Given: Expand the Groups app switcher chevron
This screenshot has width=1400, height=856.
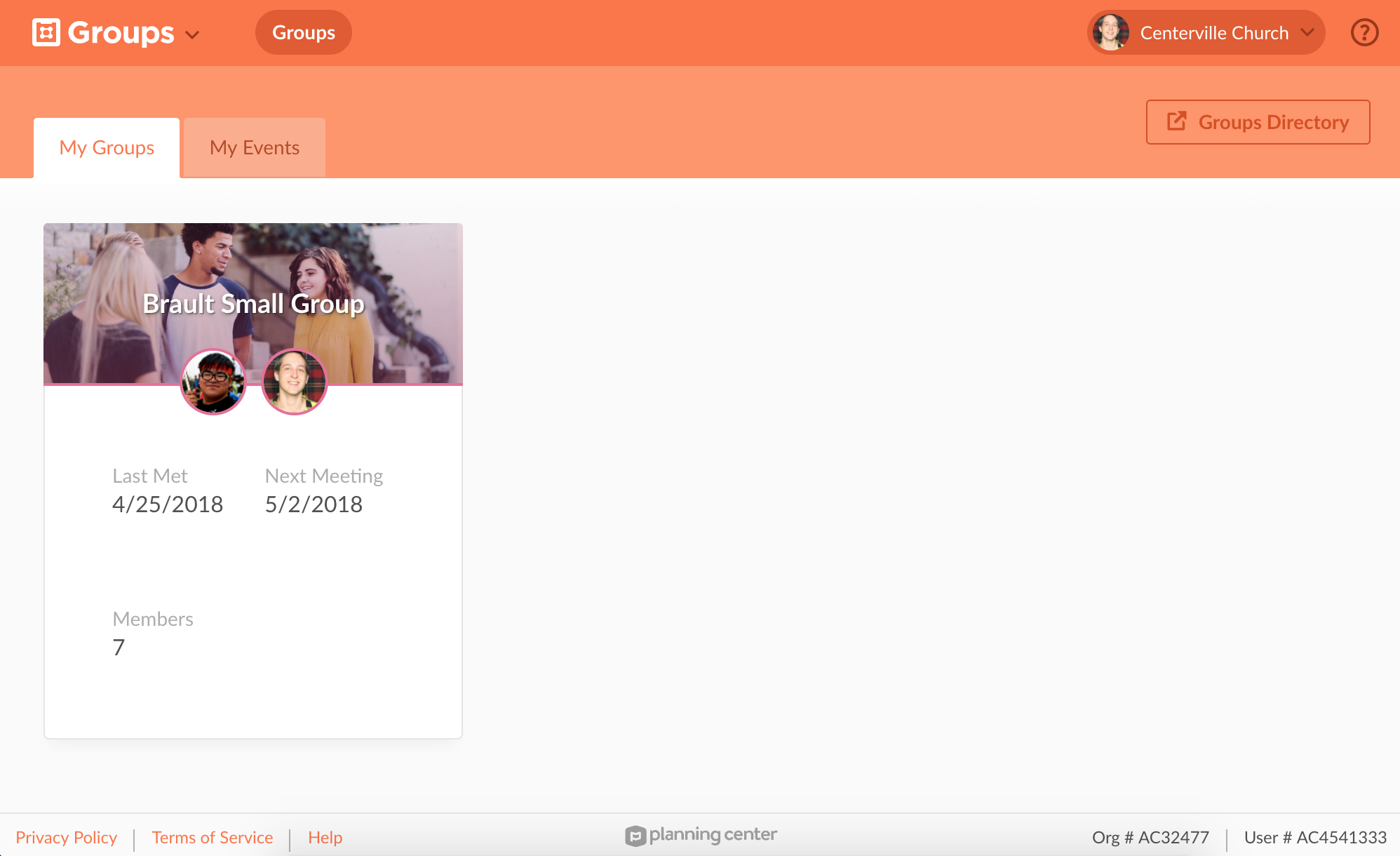Looking at the screenshot, I should (x=194, y=34).
